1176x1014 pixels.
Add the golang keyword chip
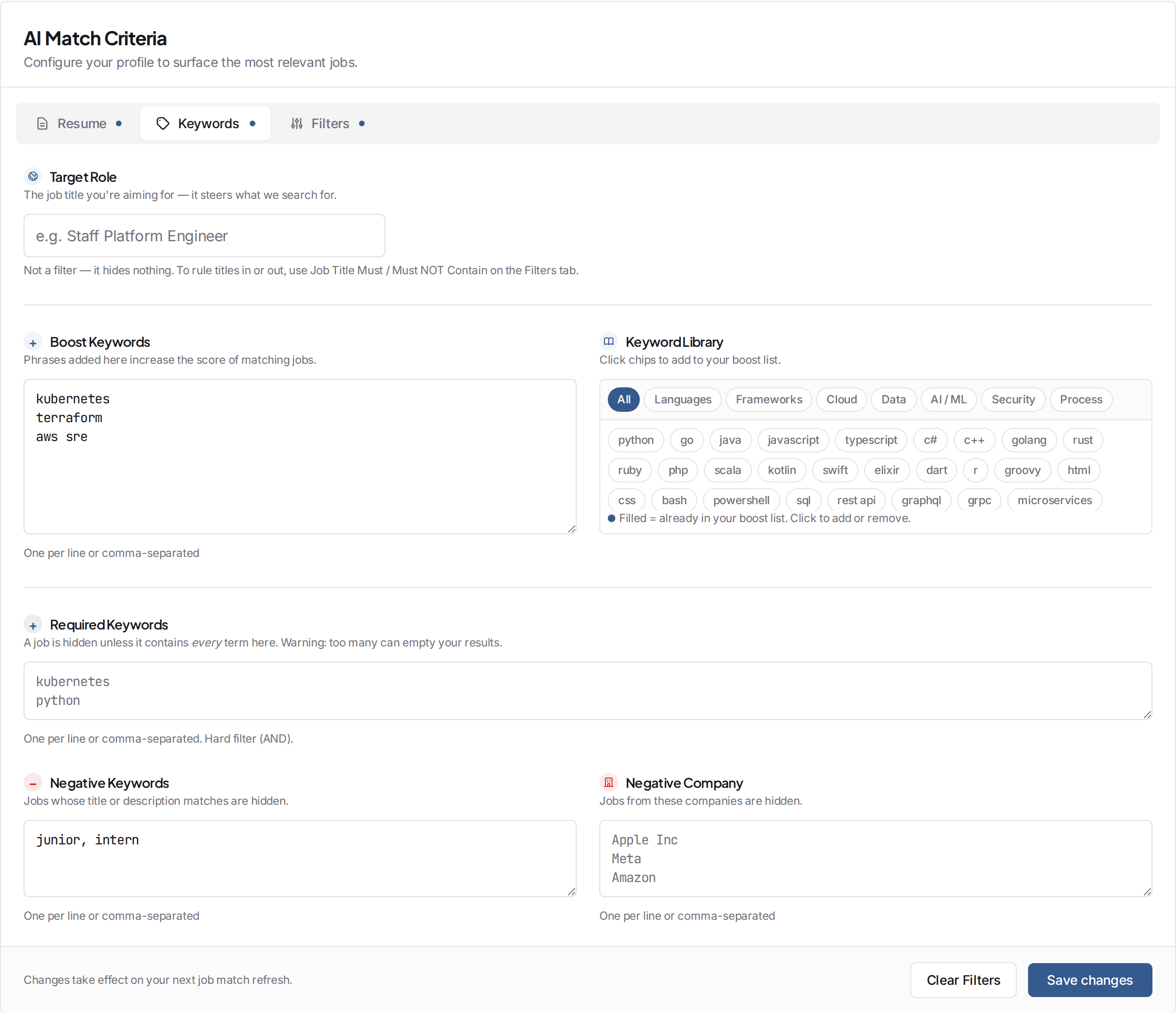[1029, 441]
